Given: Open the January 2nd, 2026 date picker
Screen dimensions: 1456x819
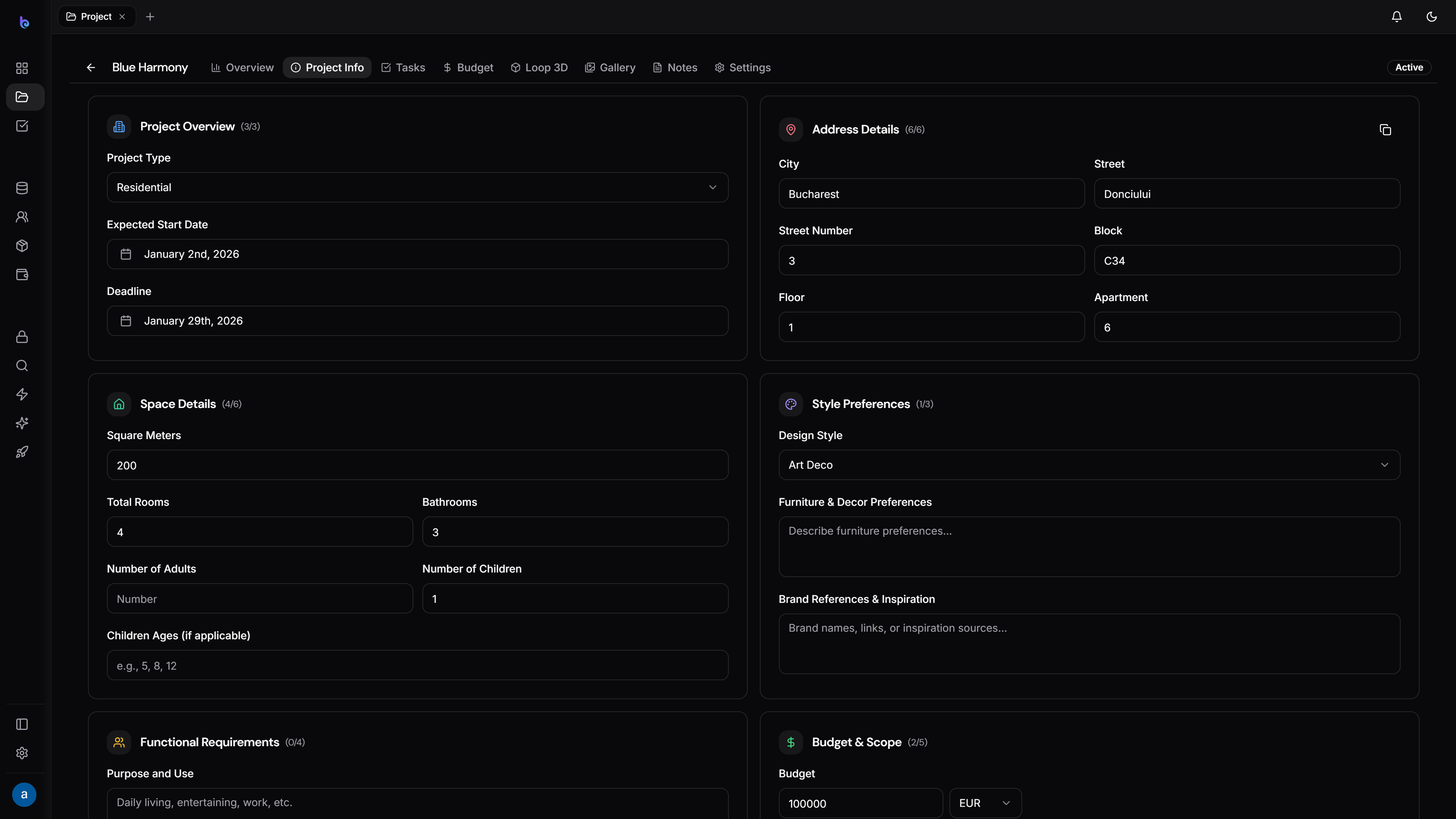Looking at the screenshot, I should coord(418,254).
